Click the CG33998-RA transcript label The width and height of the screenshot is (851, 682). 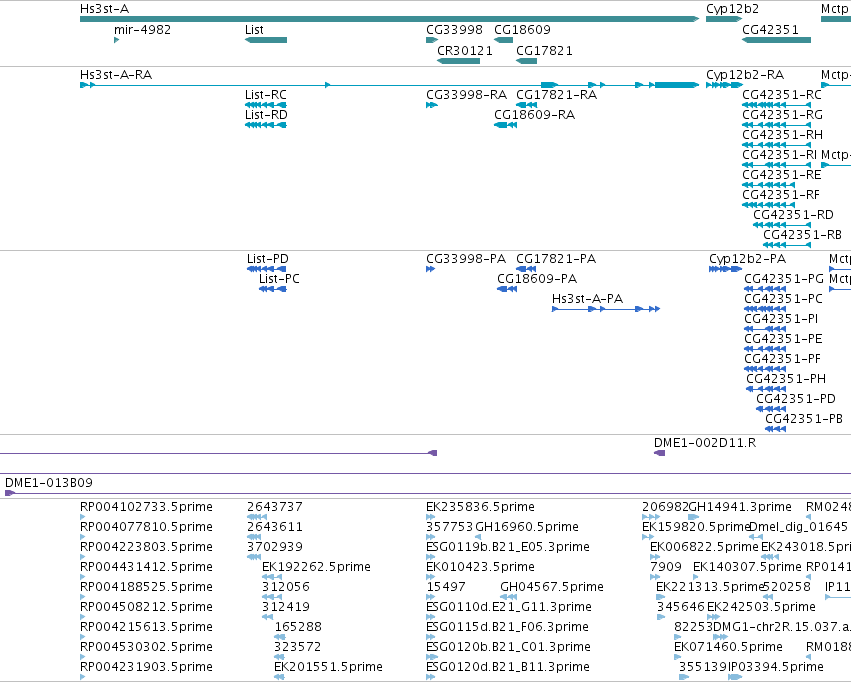point(466,94)
